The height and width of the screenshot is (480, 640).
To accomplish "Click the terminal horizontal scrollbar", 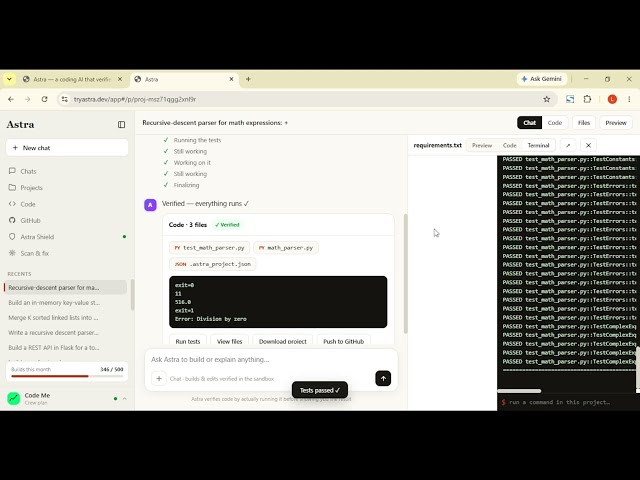I will (x=519, y=391).
